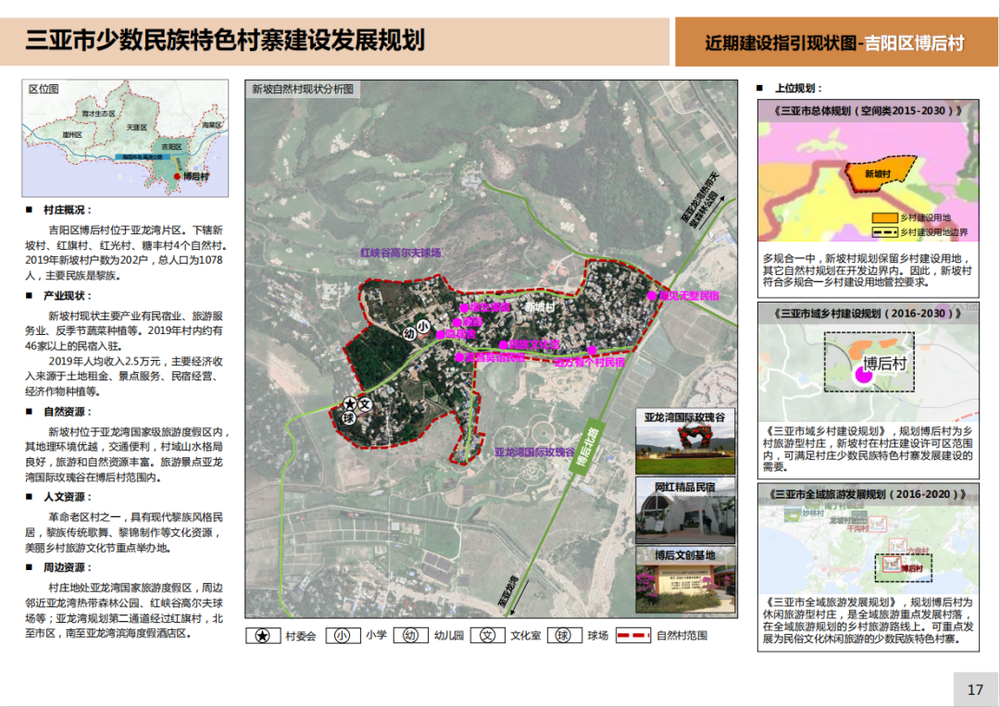Toggle the 乡村建设用地 orange legend item
Screen dimensions: 1000x707
click(885, 217)
